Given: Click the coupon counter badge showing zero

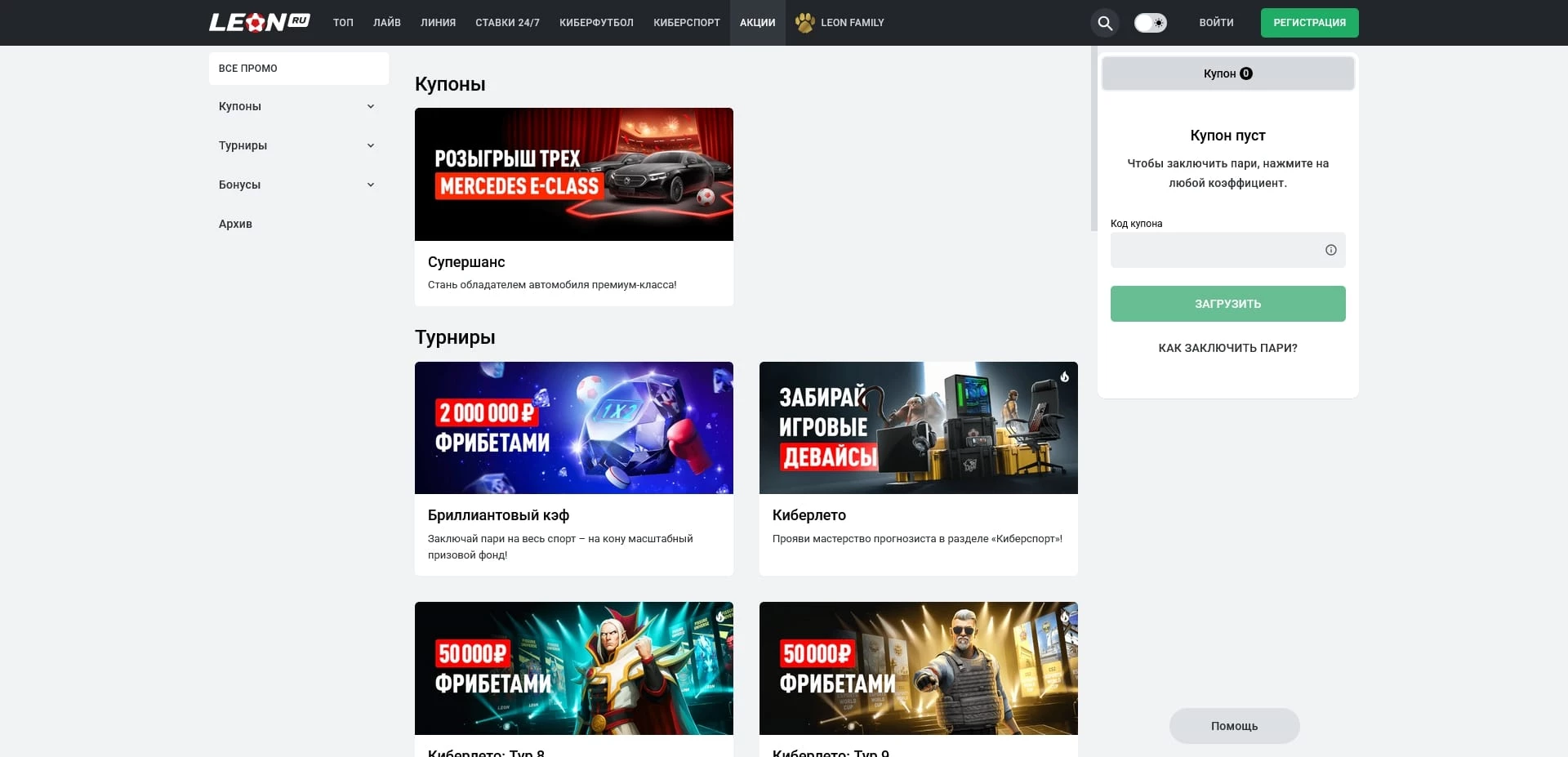Looking at the screenshot, I should [1246, 73].
